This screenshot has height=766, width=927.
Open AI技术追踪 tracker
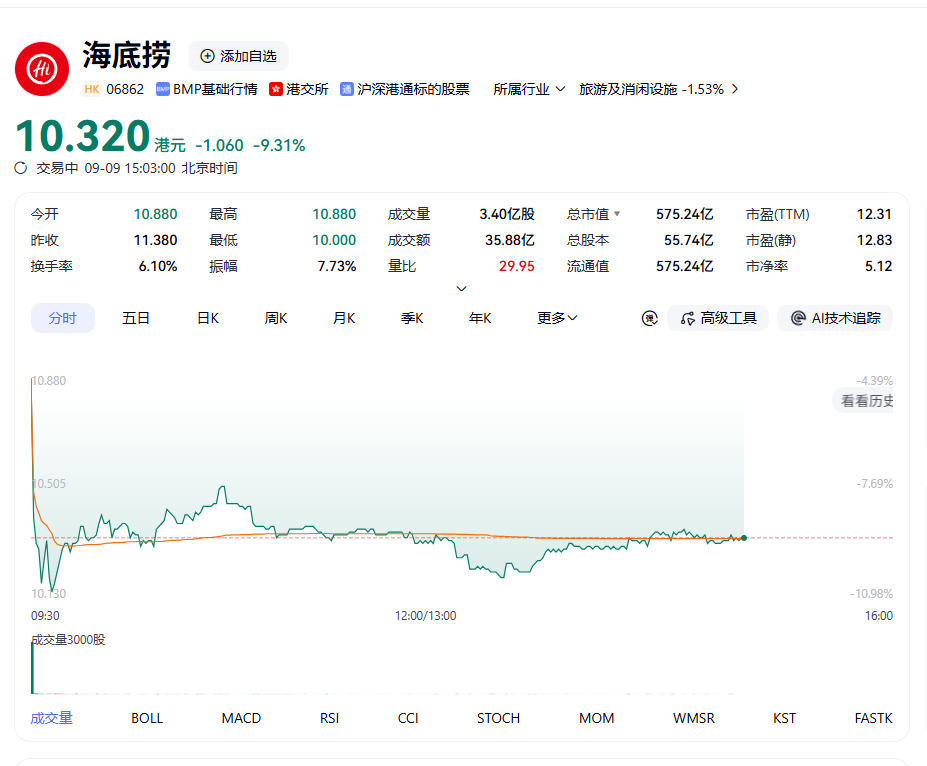tap(835, 318)
